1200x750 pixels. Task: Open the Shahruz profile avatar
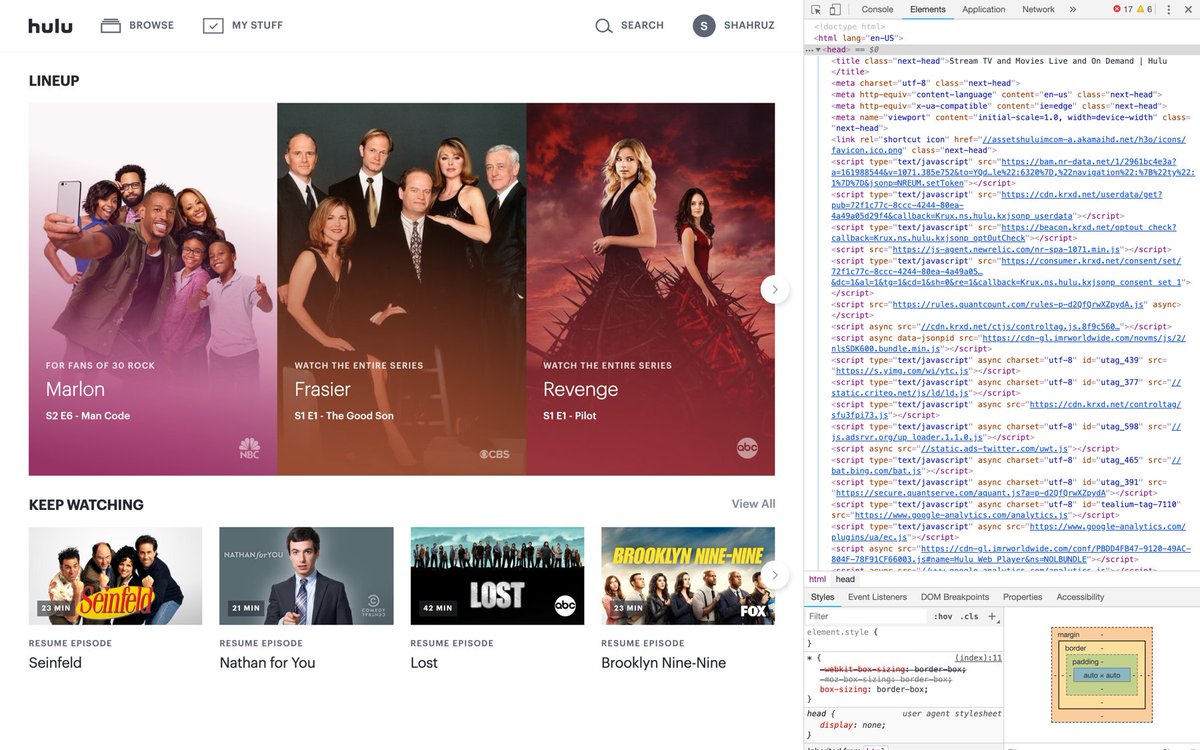click(705, 26)
